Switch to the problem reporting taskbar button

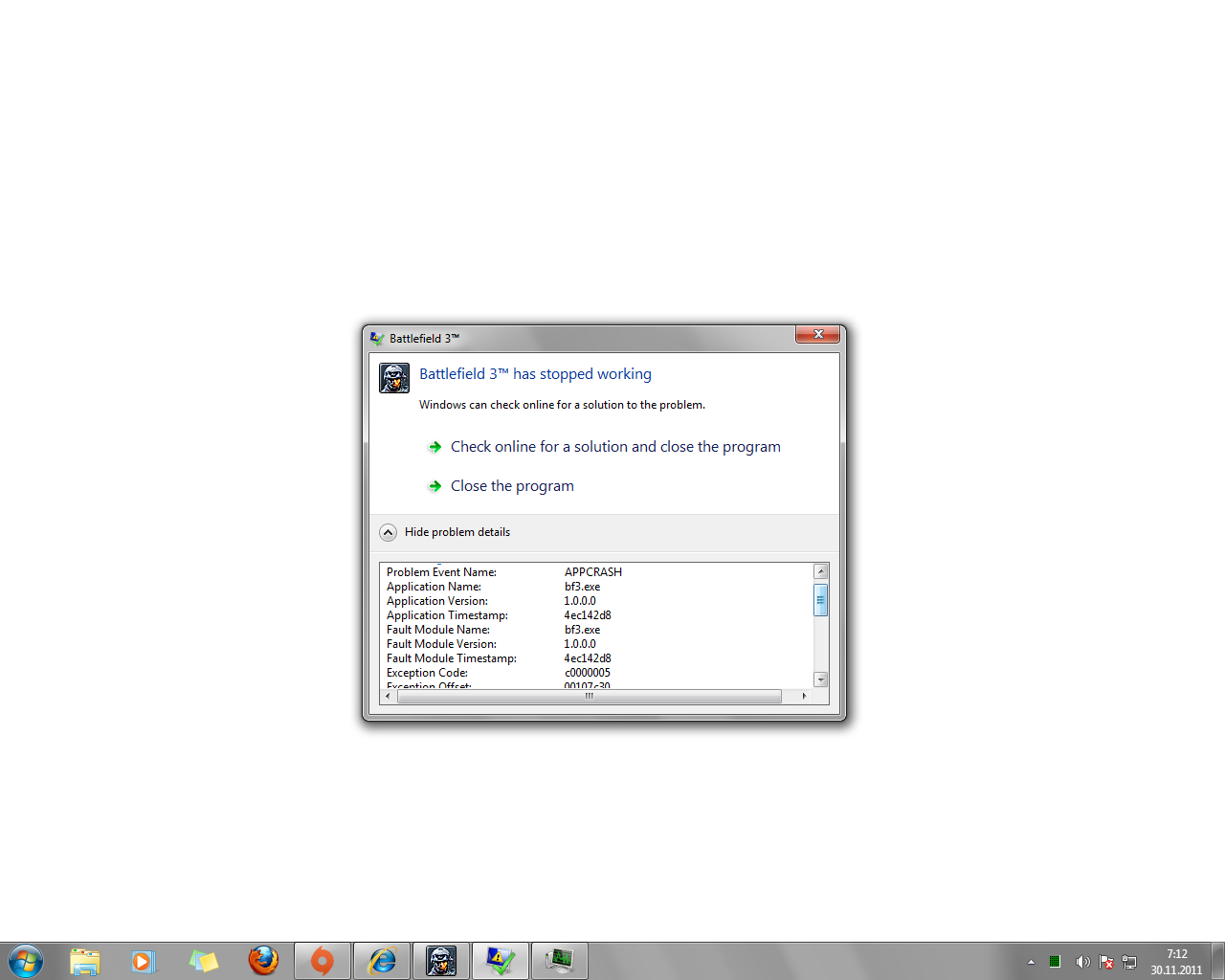pos(501,961)
